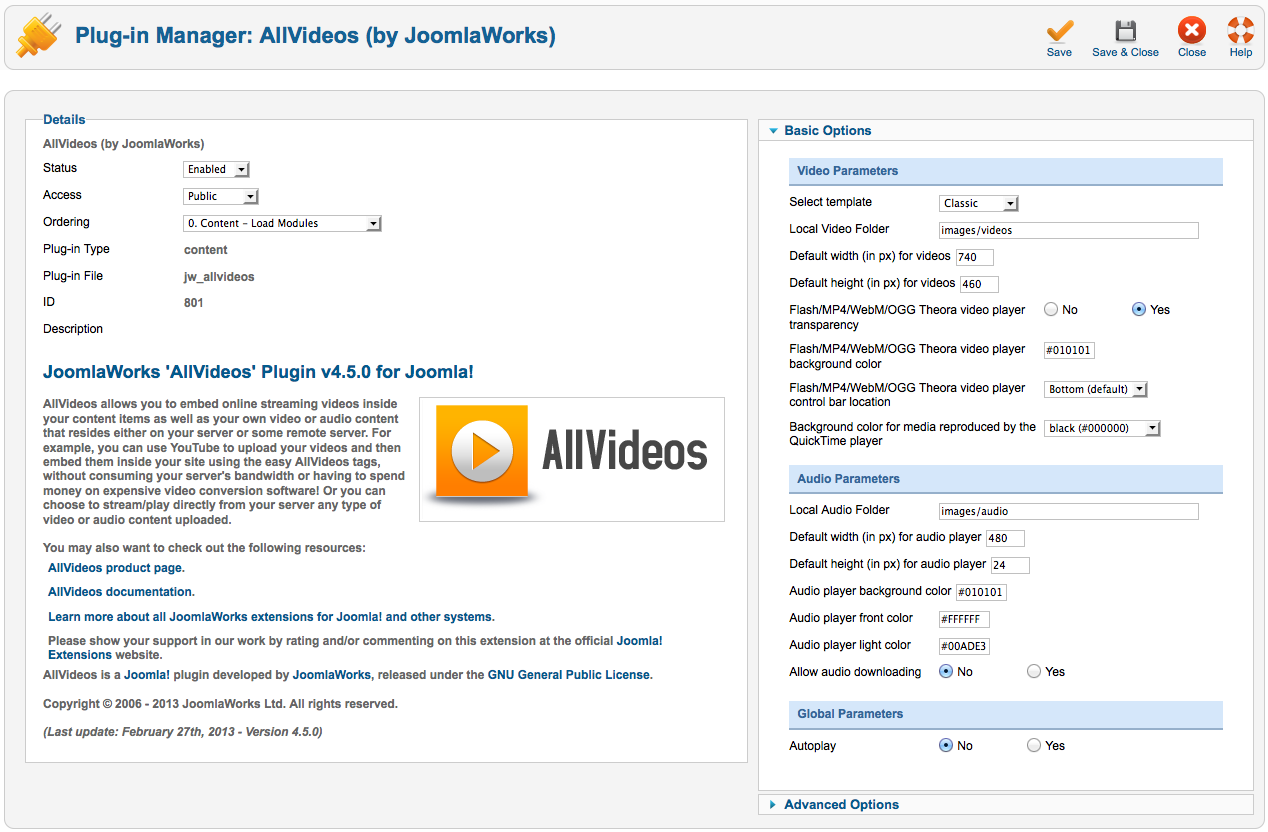The width and height of the screenshot is (1268, 832).
Task: Open the Select template dropdown
Action: point(979,204)
